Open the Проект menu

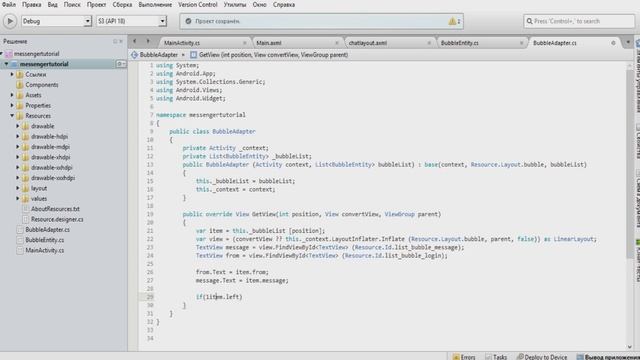coord(96,5)
